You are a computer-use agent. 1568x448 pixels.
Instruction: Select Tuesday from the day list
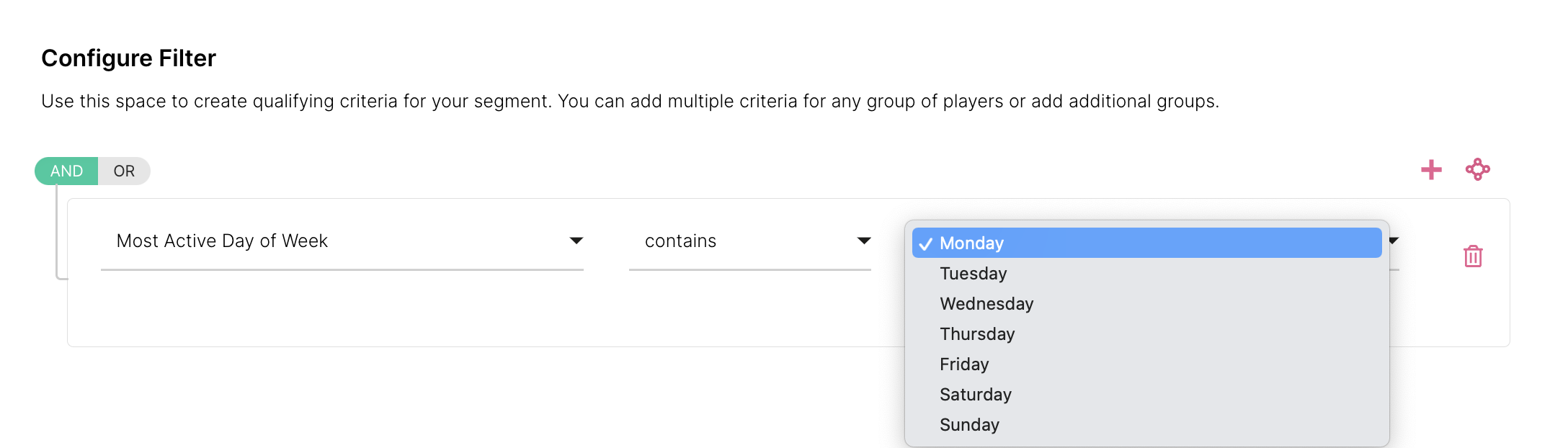click(974, 274)
